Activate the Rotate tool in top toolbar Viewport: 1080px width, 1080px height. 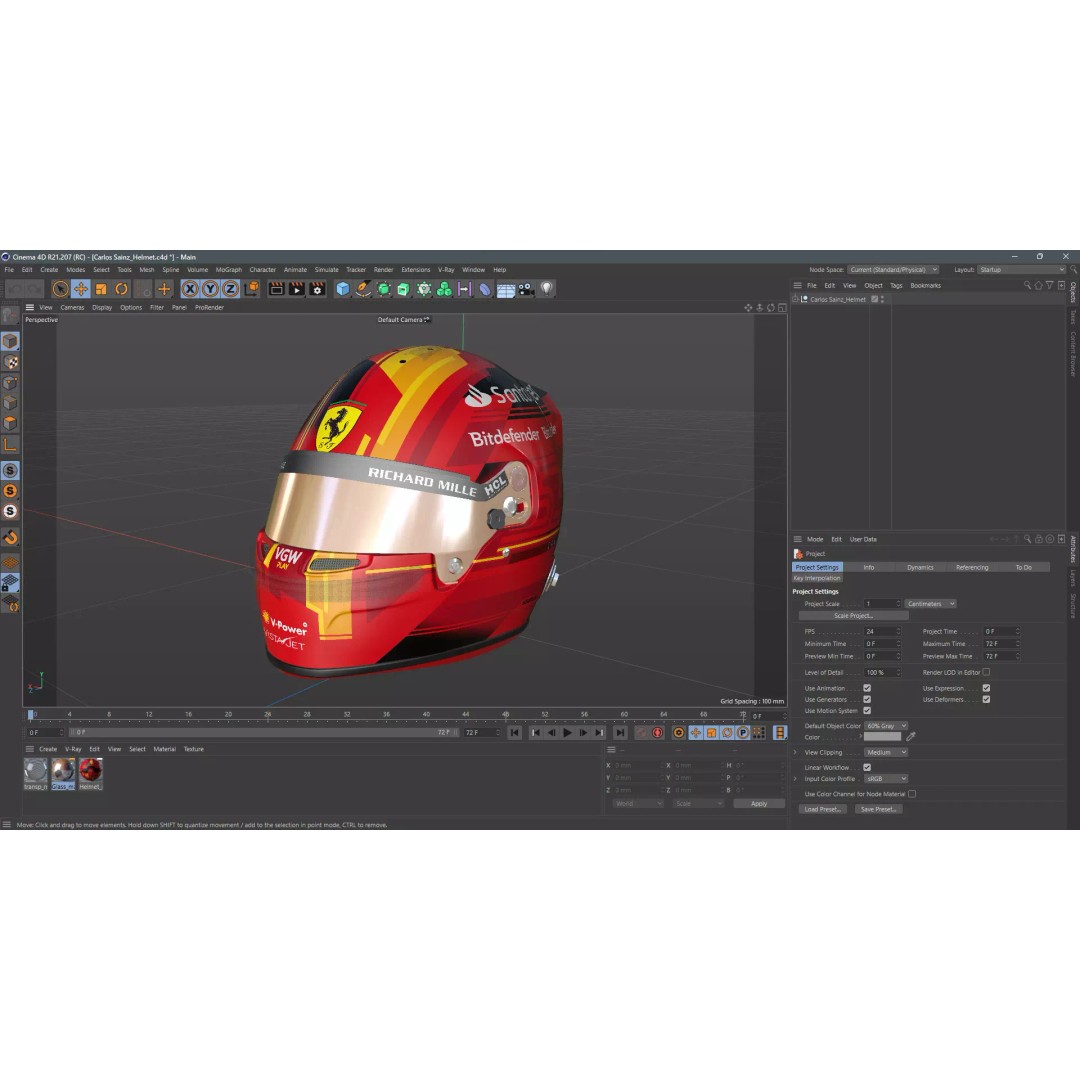(x=121, y=289)
